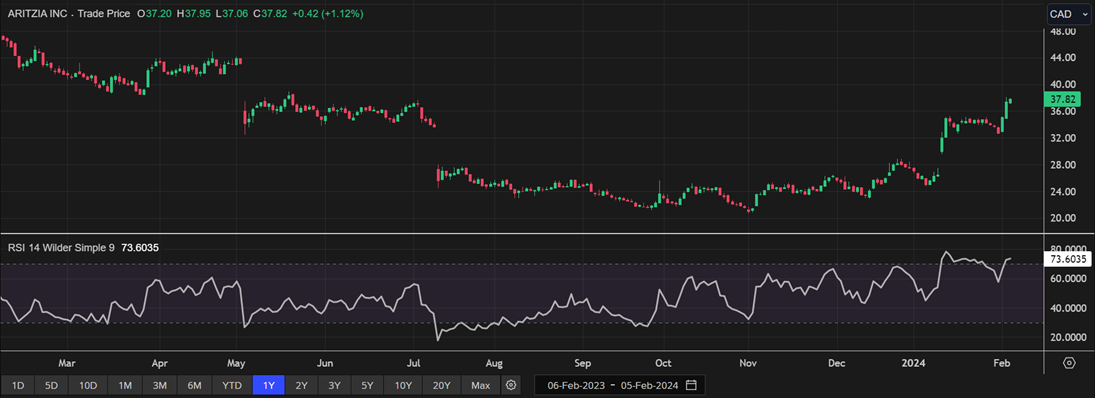This screenshot has height=398, width=1095.
Task: Open the CAD currency dropdown
Action: 1068,14
